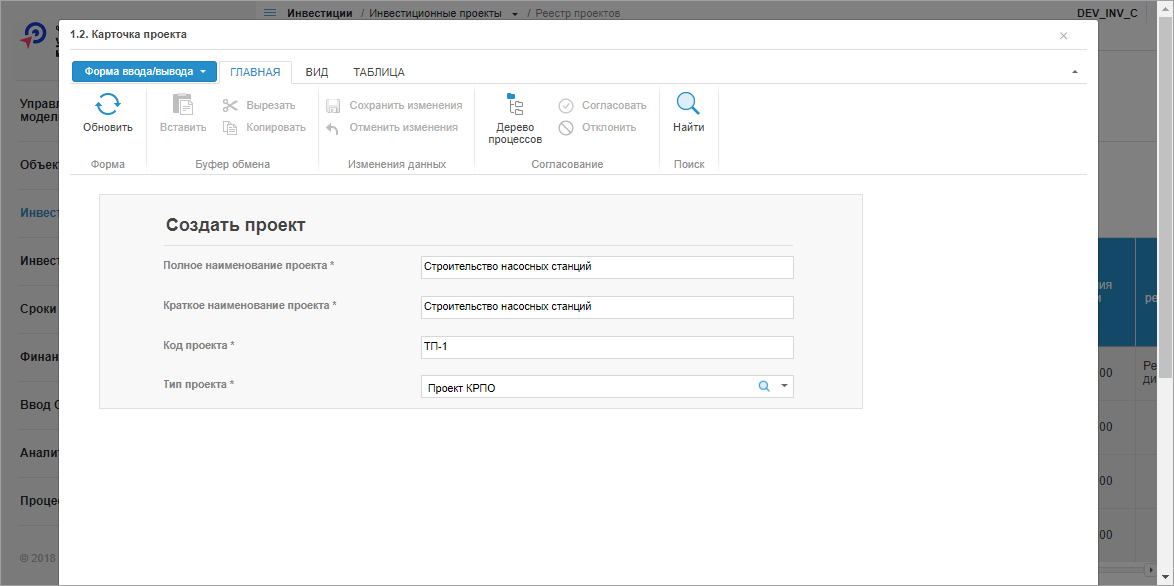Open hamburger menu beside Инвестиции
The height and width of the screenshot is (586, 1174).
coord(270,13)
